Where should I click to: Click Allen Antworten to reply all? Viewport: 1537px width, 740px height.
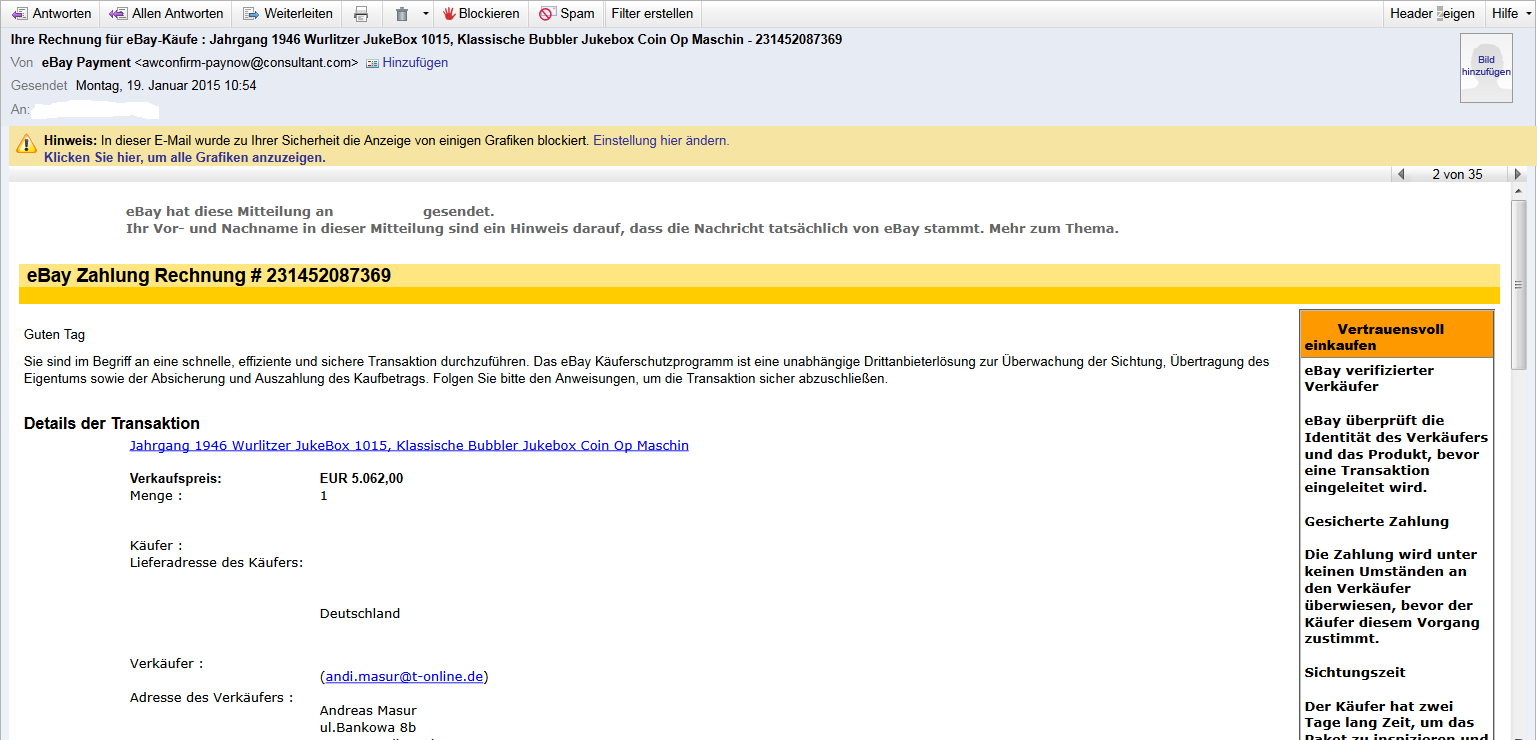coord(166,14)
